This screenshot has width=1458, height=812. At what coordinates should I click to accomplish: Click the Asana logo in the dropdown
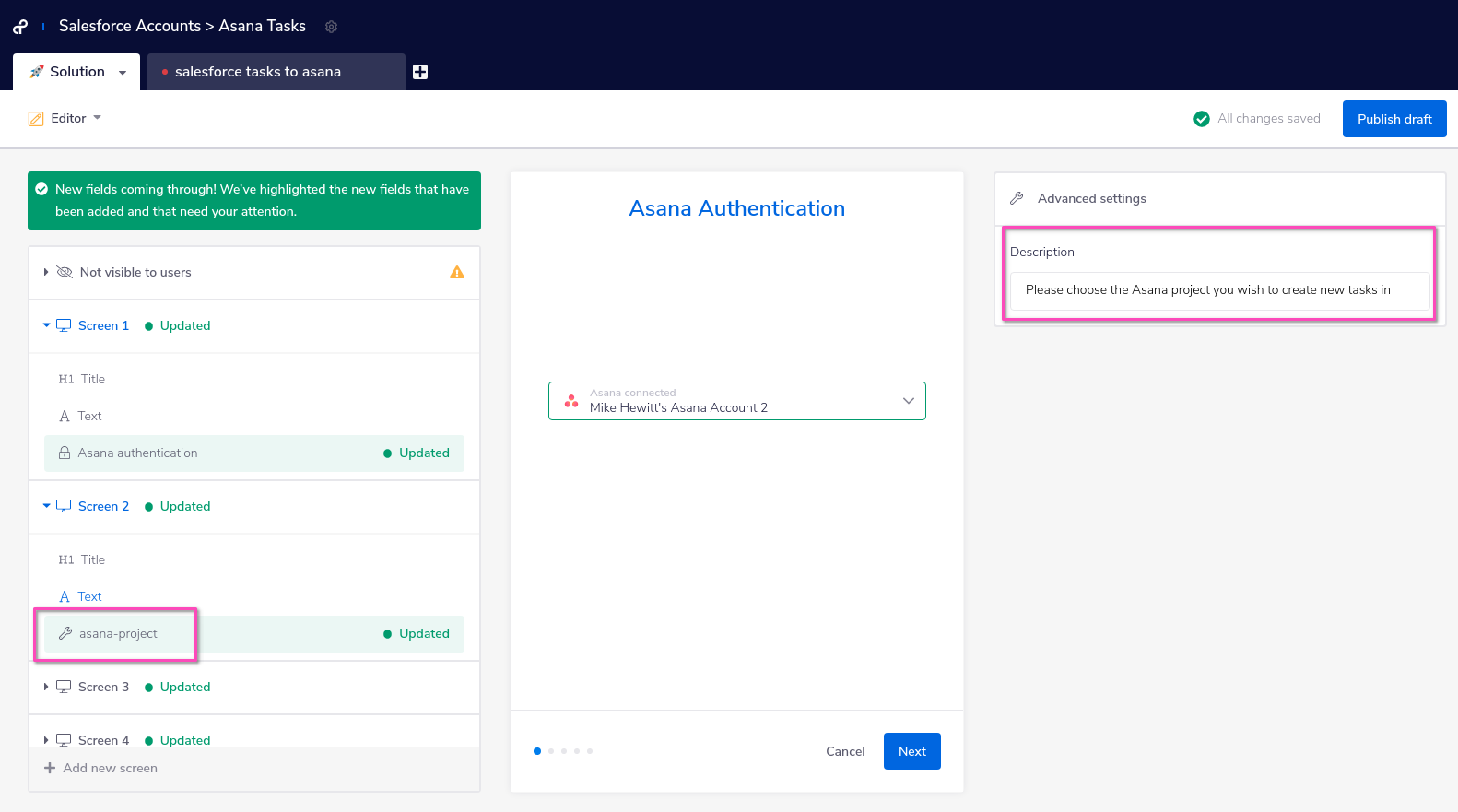[571, 401]
